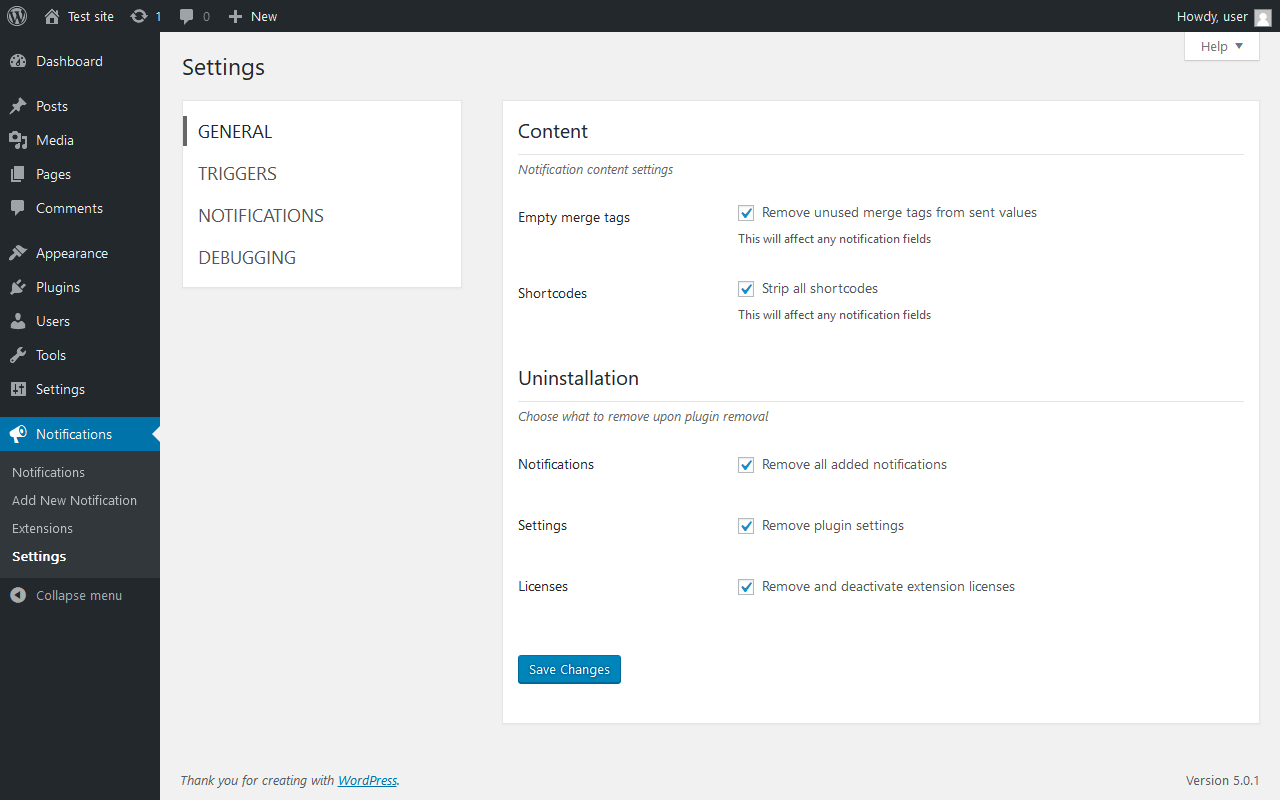Click the user avatar next to Howdy, user
The image size is (1280, 800).
click(1262, 16)
